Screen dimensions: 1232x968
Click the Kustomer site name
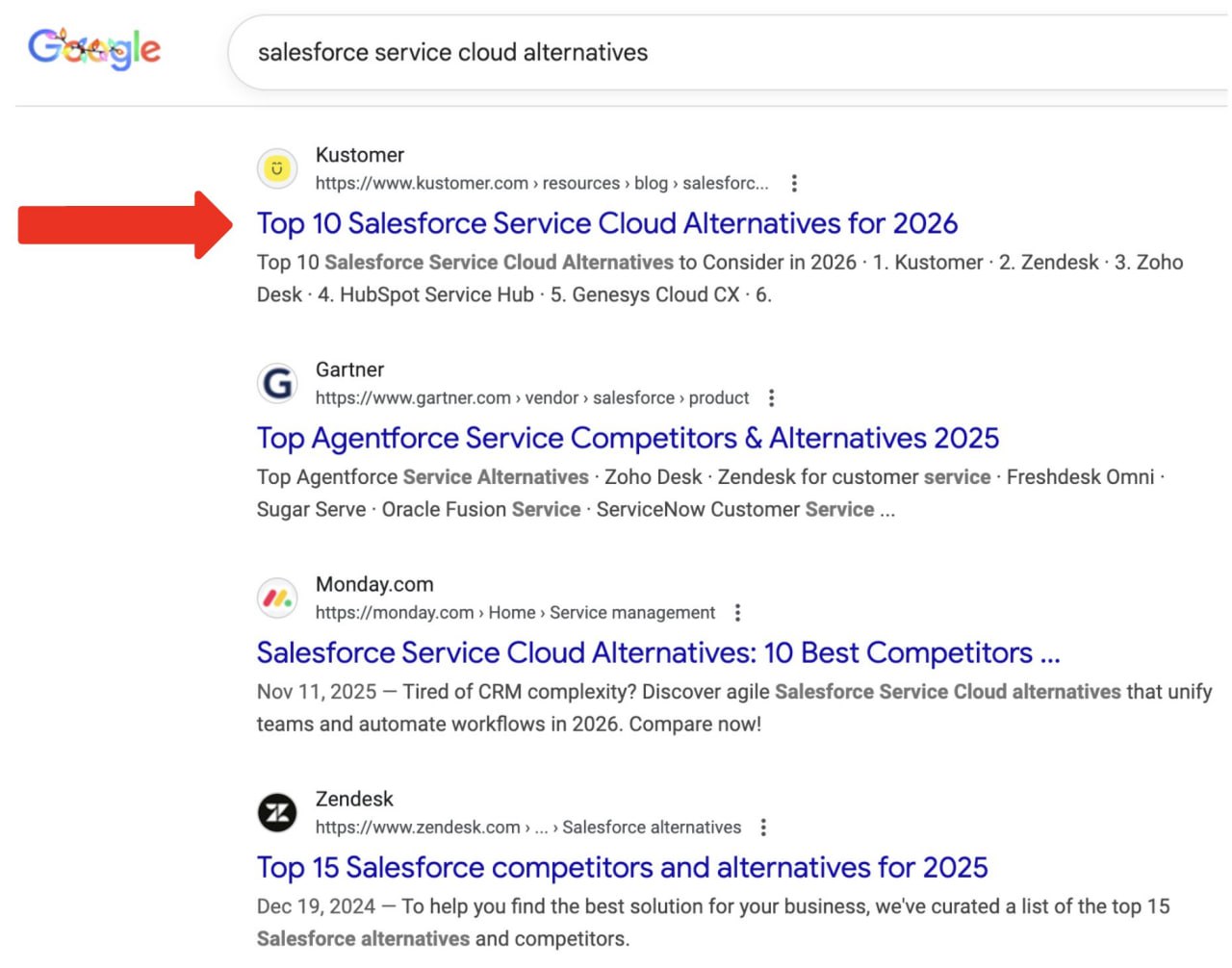click(359, 155)
